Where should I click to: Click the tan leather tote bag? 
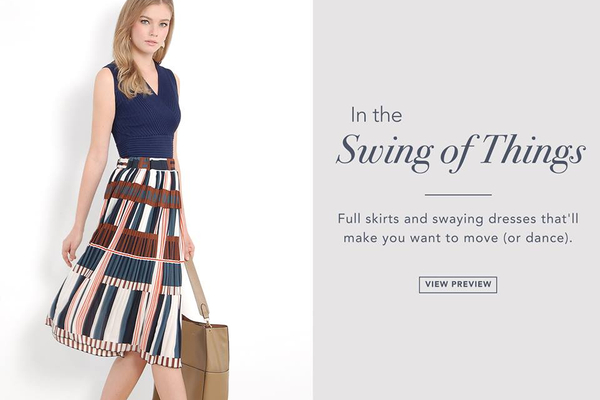(x=205, y=356)
